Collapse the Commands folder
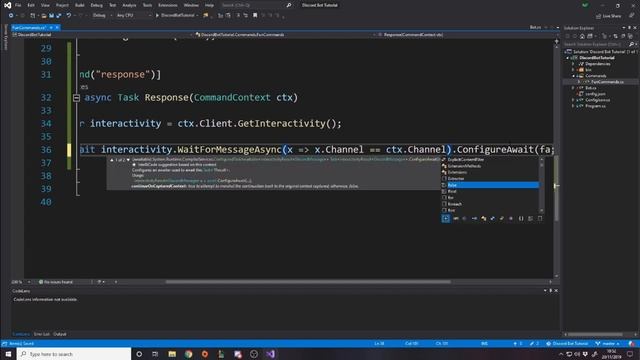The height and width of the screenshot is (360, 640). [573, 76]
